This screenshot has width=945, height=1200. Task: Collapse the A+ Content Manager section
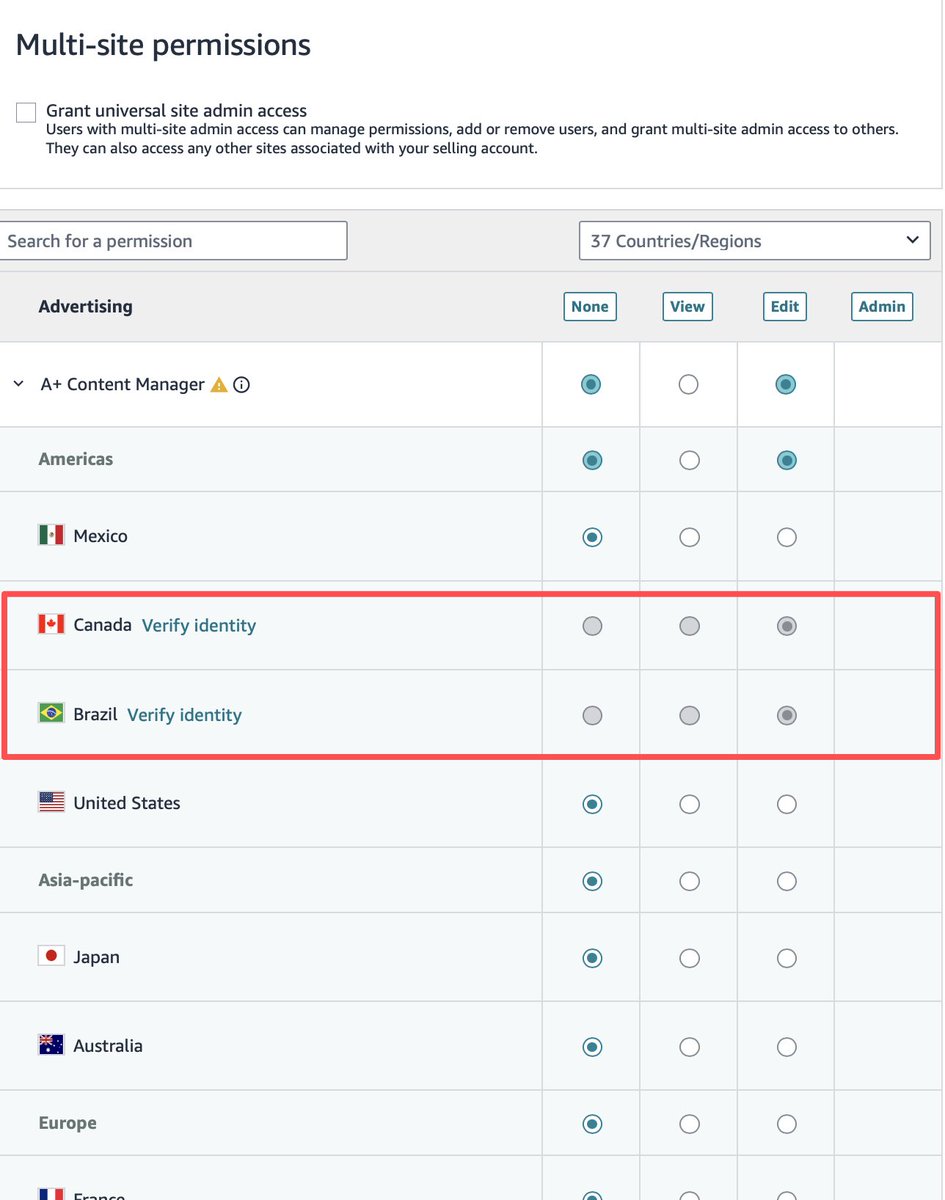[17, 383]
